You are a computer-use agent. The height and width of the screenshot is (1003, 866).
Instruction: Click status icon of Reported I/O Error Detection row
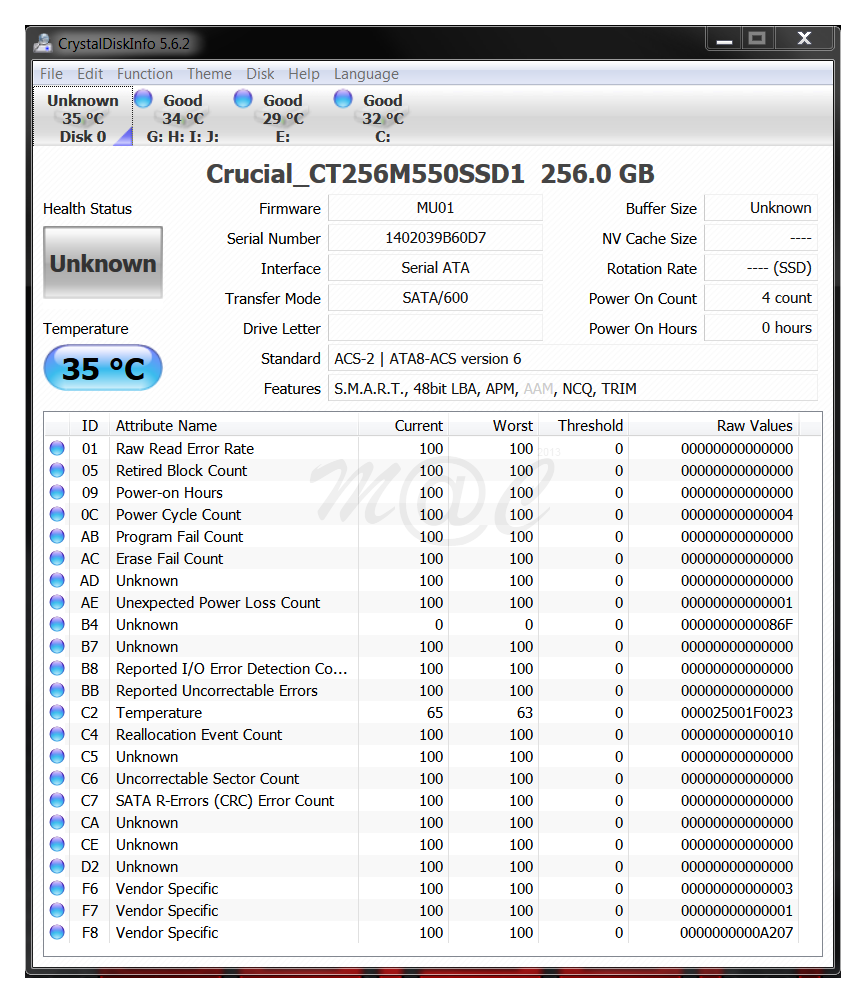pyautogui.click(x=57, y=668)
